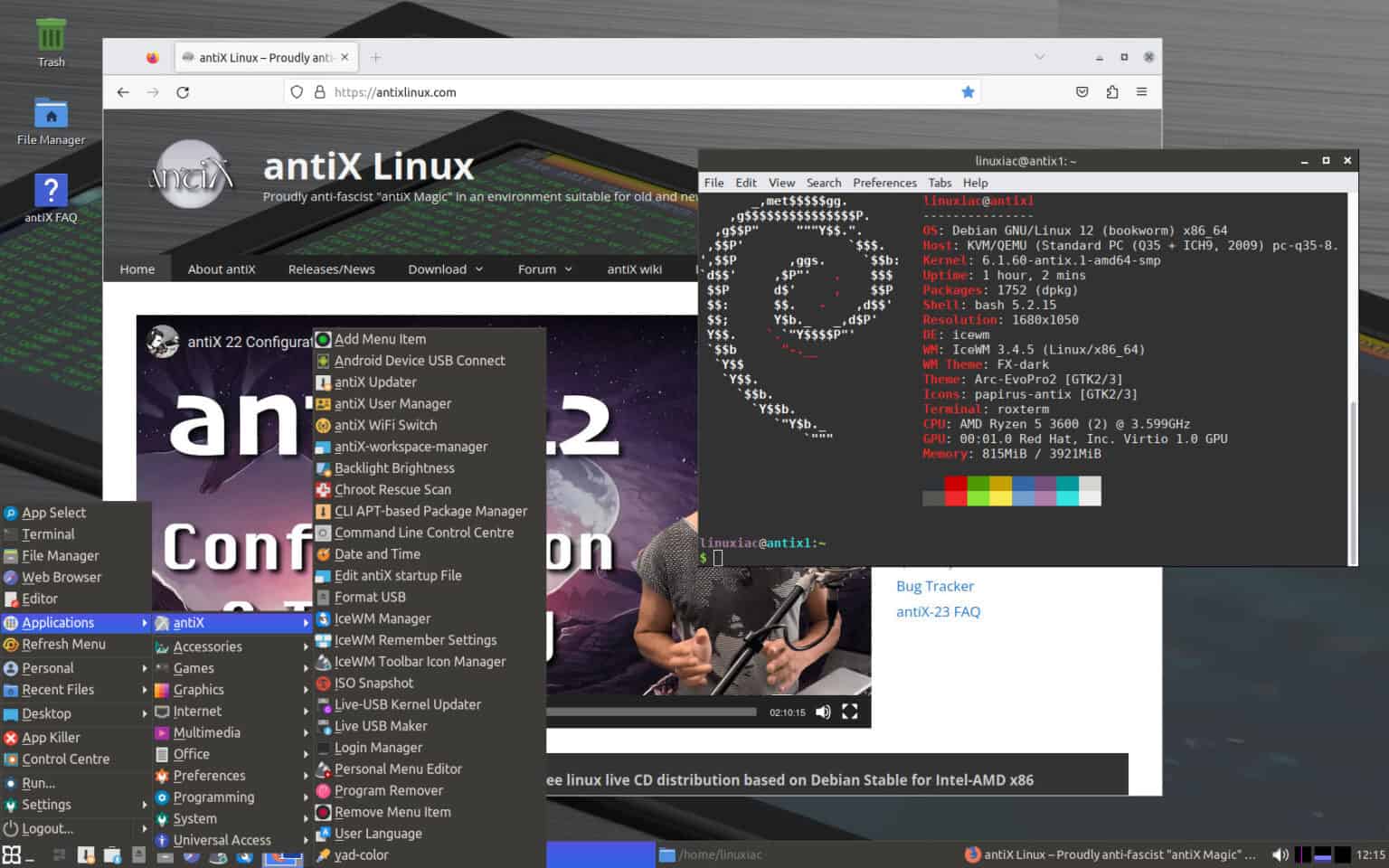Click the Firefox address bar
Image resolution: width=1389 pixels, height=868 pixels.
pyautogui.click(x=633, y=91)
